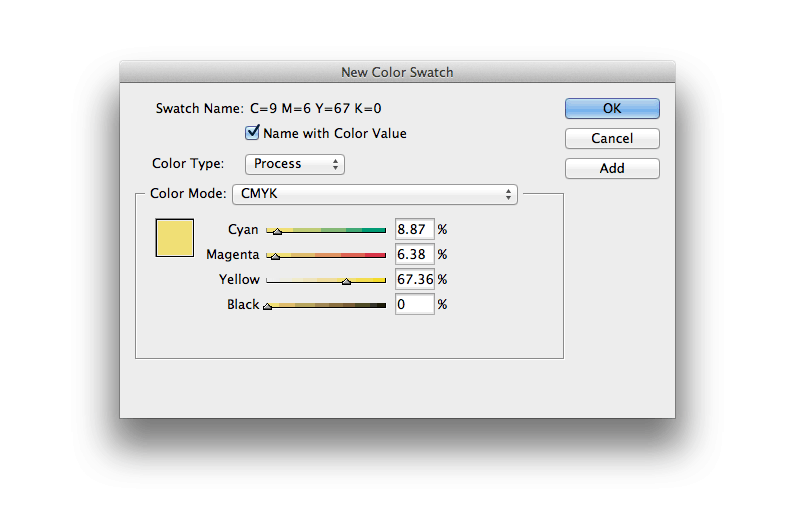Dismiss dialog with Cancel button
The image size is (800, 511).
(x=612, y=139)
